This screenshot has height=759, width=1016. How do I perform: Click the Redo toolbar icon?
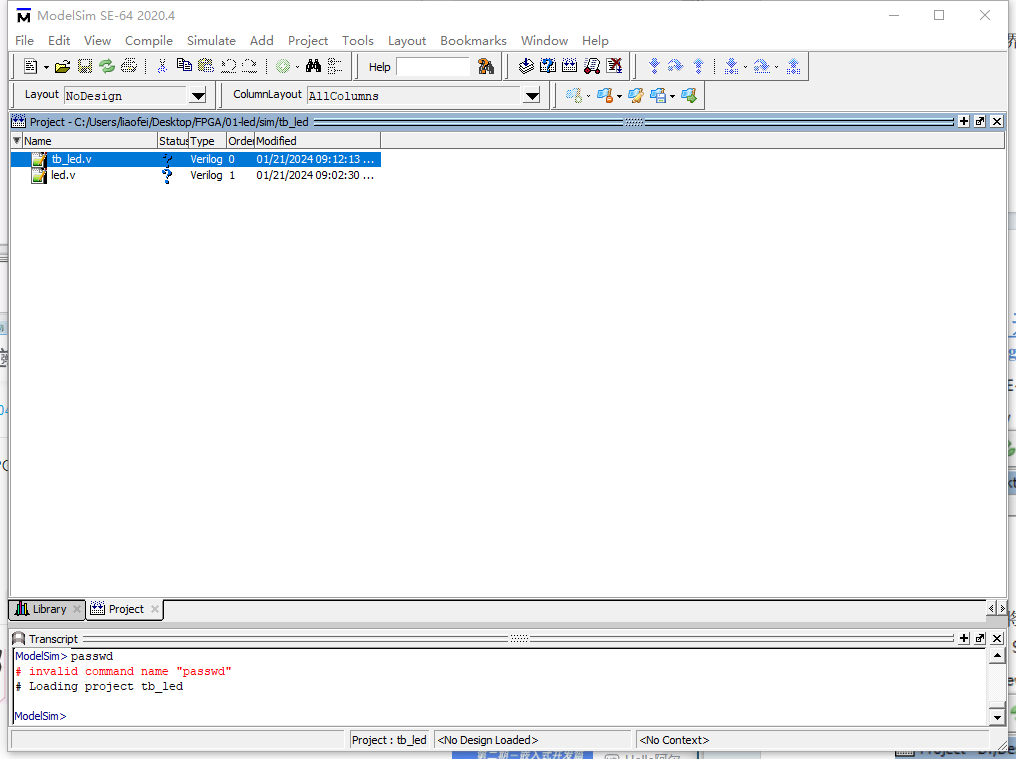pos(249,66)
